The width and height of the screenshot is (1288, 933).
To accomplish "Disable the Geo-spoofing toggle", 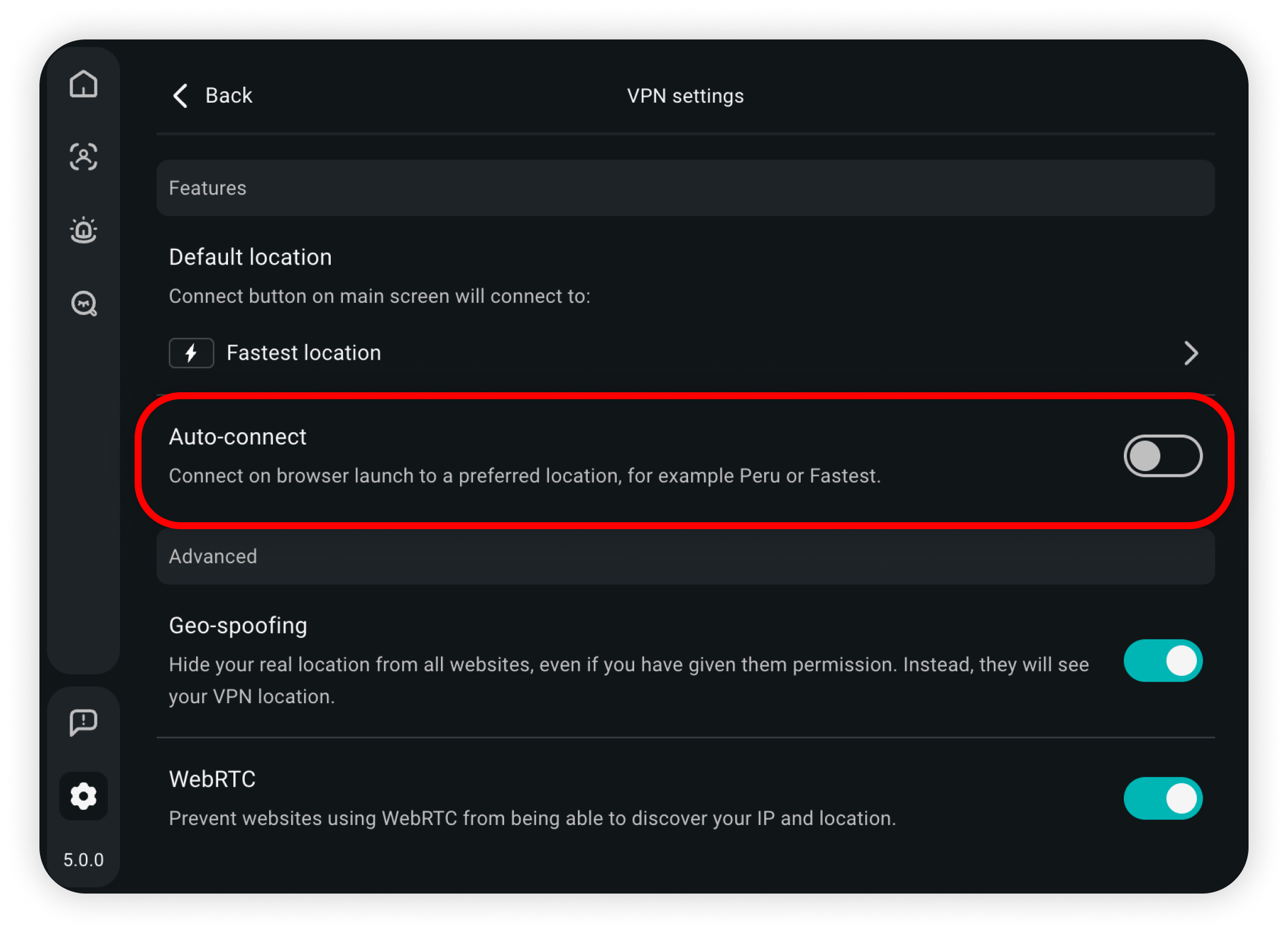I will pos(1163,660).
